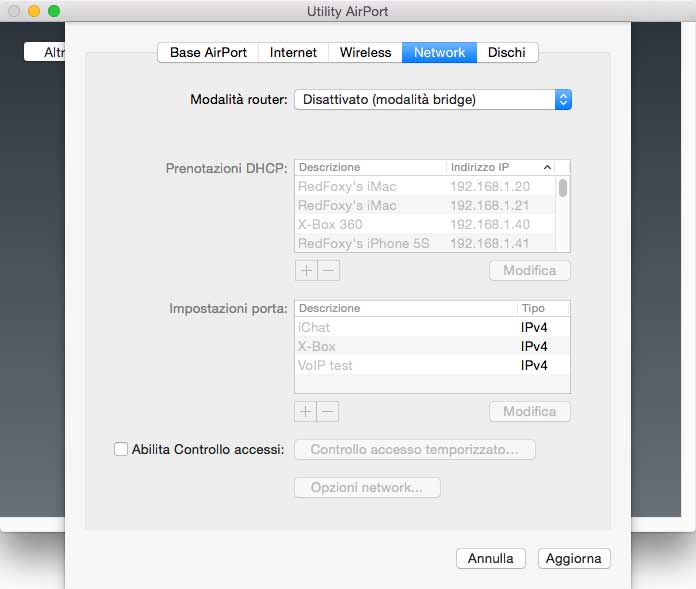Click Modifica under Impostazioni porta
Screen dimensions: 696x589
point(530,411)
